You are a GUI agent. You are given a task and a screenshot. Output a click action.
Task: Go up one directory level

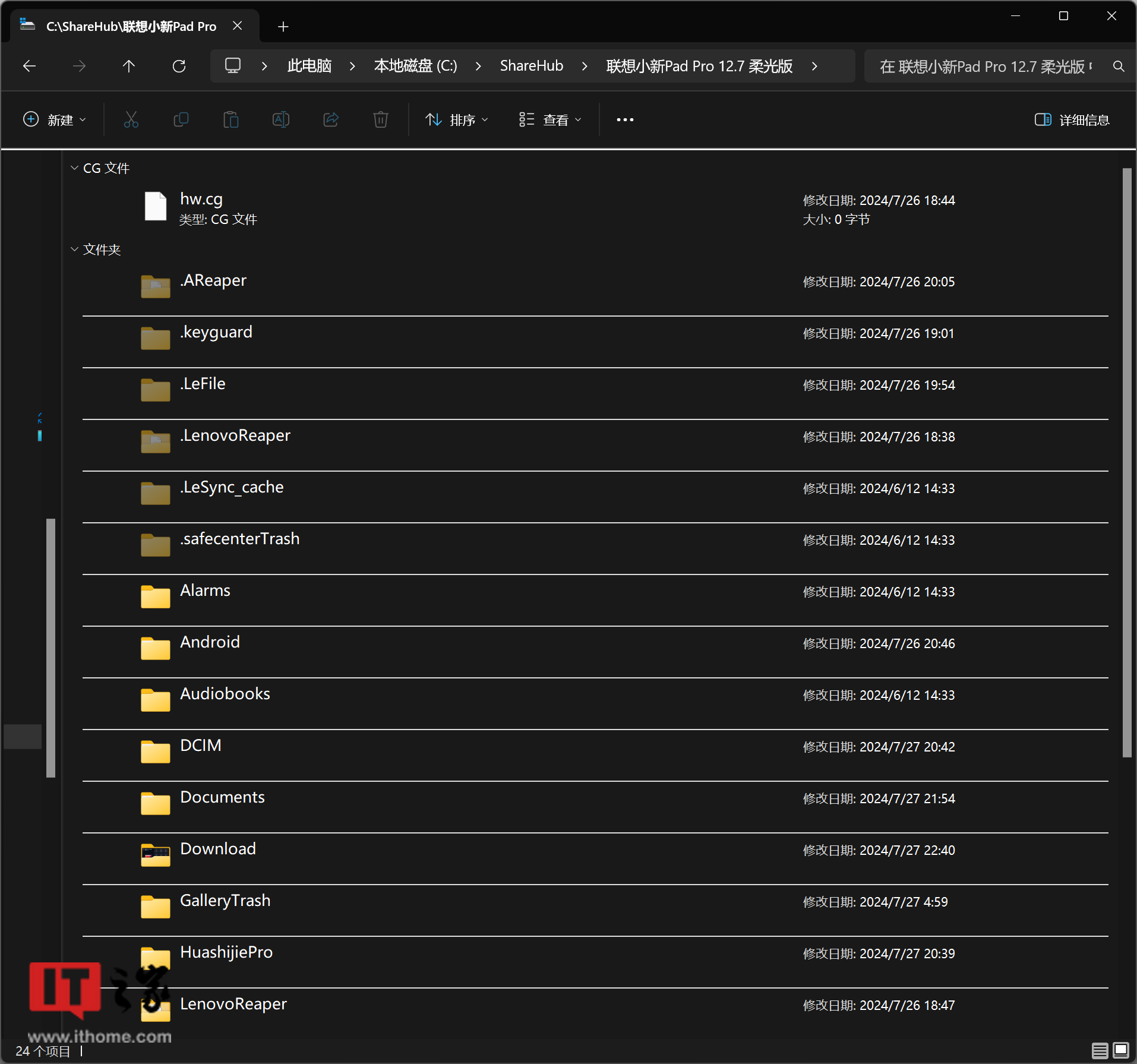(128, 66)
